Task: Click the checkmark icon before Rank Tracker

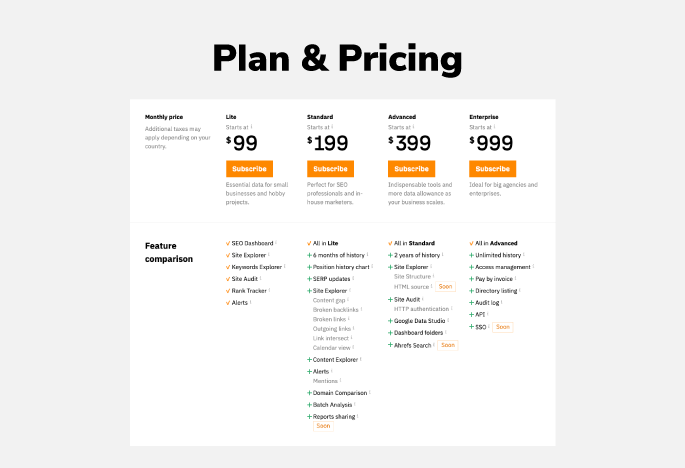Action: point(228,291)
